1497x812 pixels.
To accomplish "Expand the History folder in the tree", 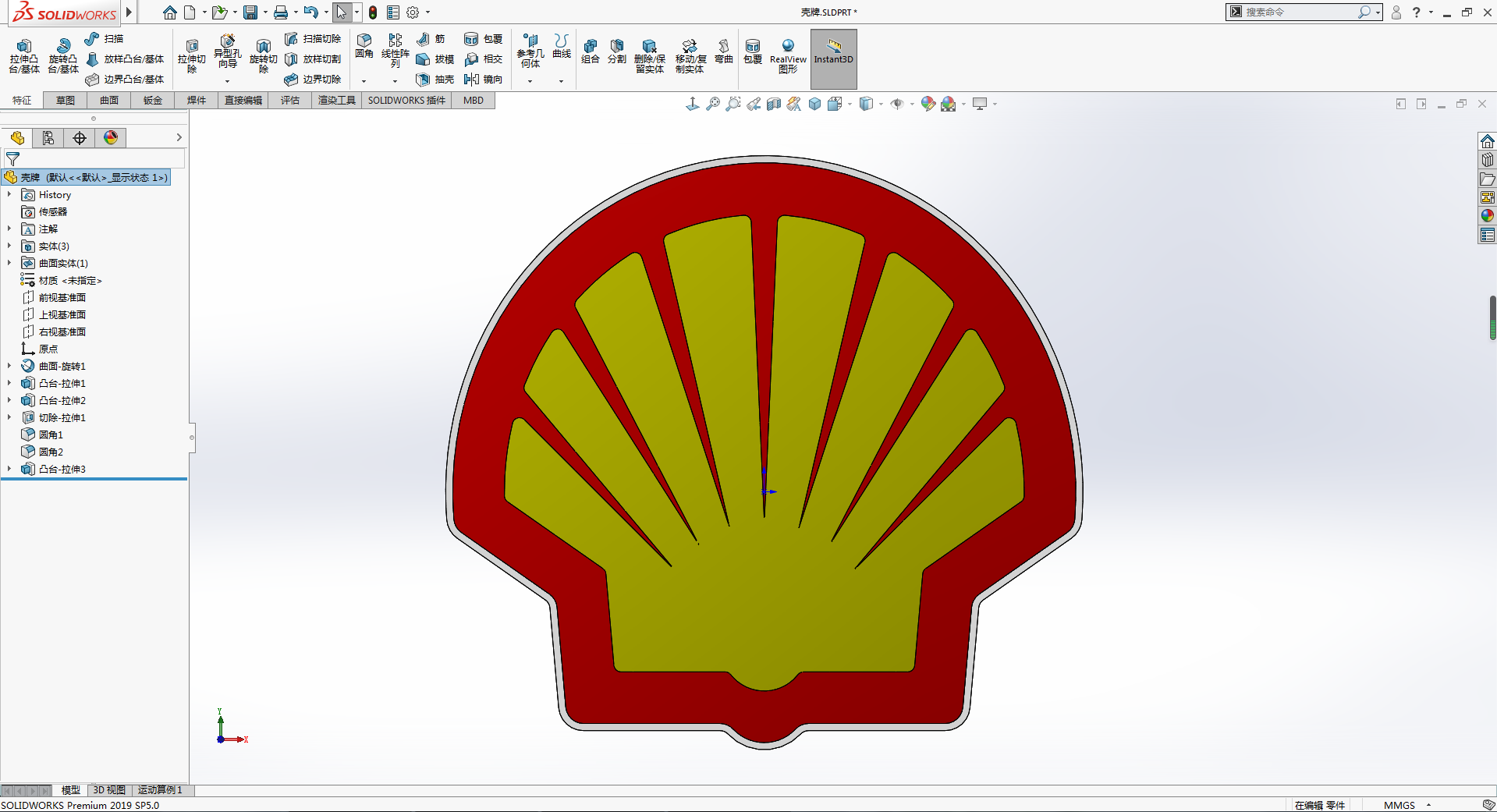I will 9,194.
